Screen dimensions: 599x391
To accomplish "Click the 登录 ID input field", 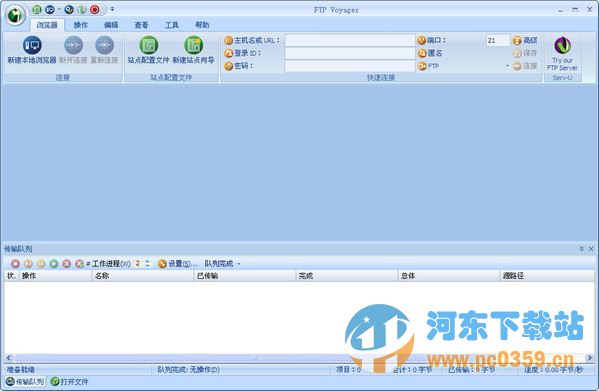I will [350, 53].
